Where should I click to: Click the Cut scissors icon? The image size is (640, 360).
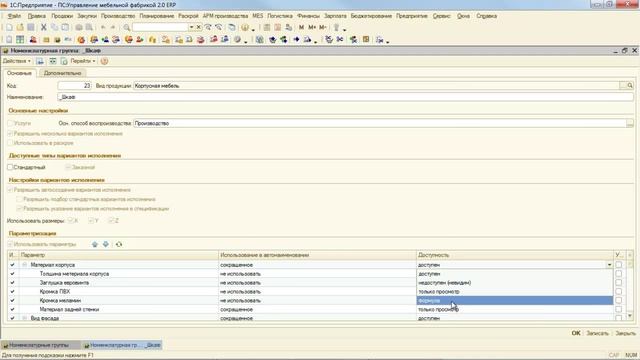pos(43,27)
